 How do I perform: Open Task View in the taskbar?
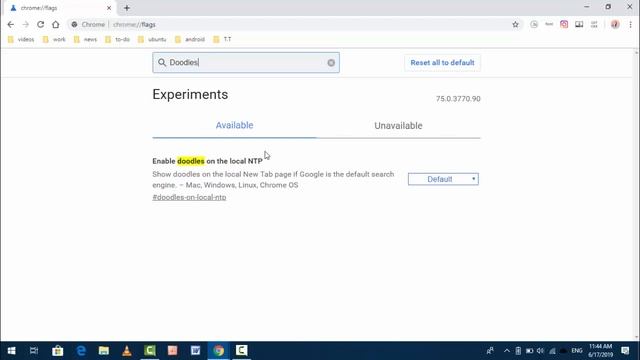tap(34, 351)
